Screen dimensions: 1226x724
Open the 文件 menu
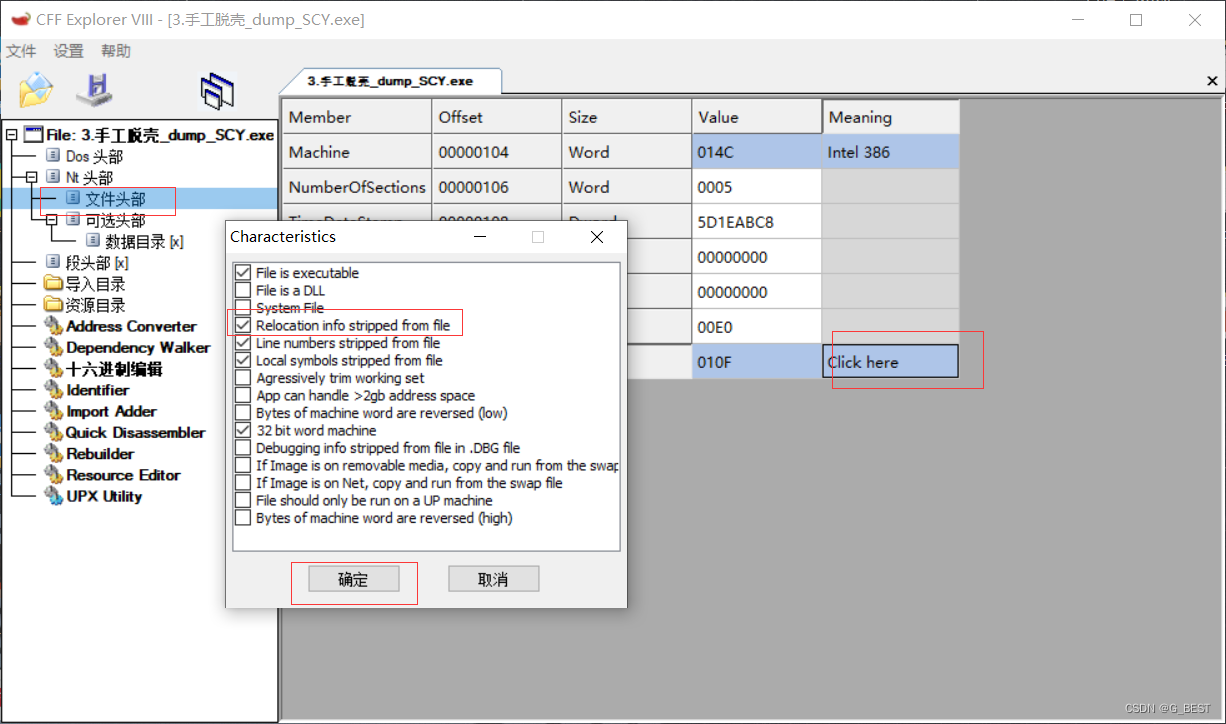click(x=21, y=51)
